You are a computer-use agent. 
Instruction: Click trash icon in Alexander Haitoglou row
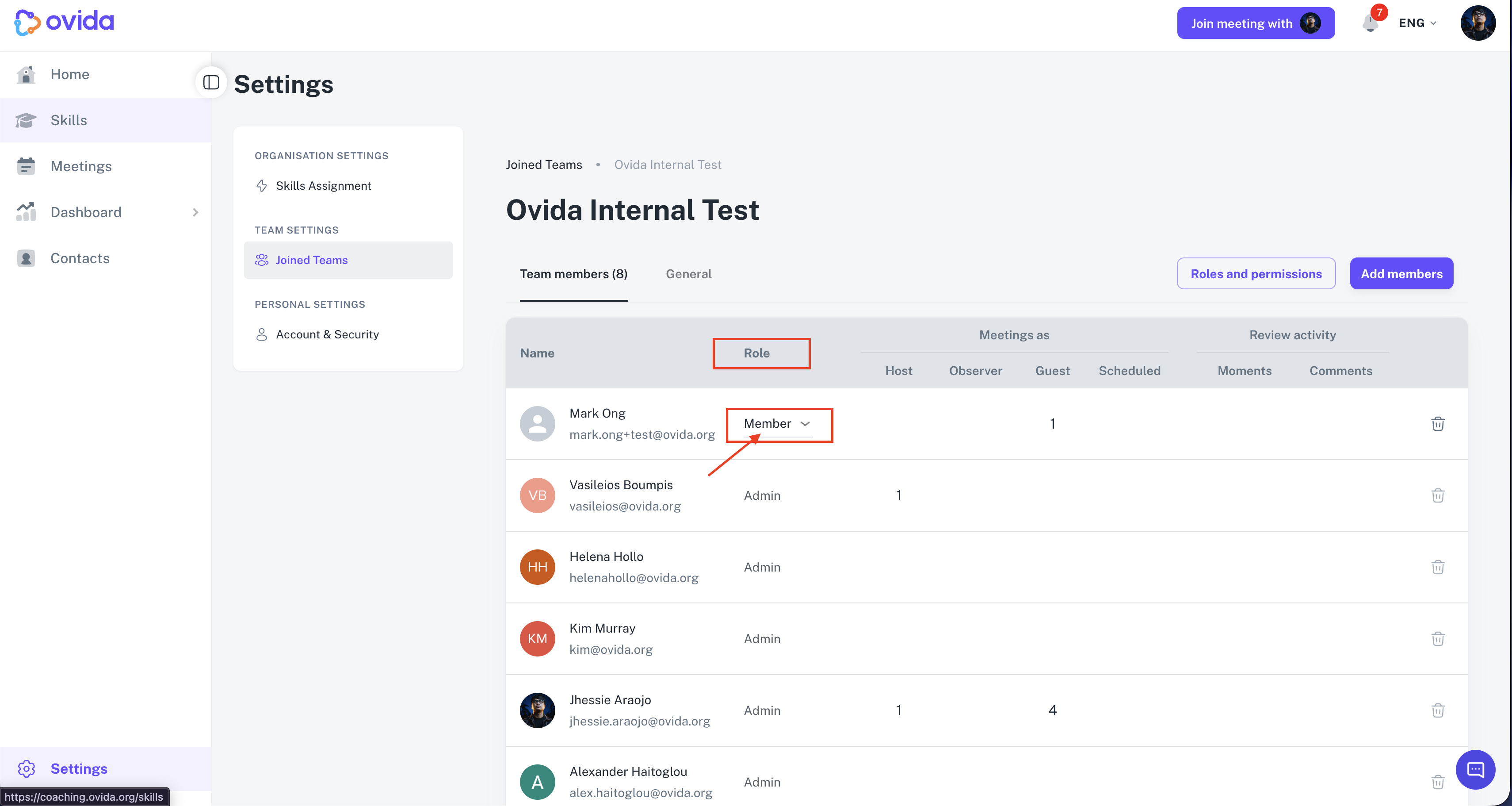pyautogui.click(x=1437, y=782)
